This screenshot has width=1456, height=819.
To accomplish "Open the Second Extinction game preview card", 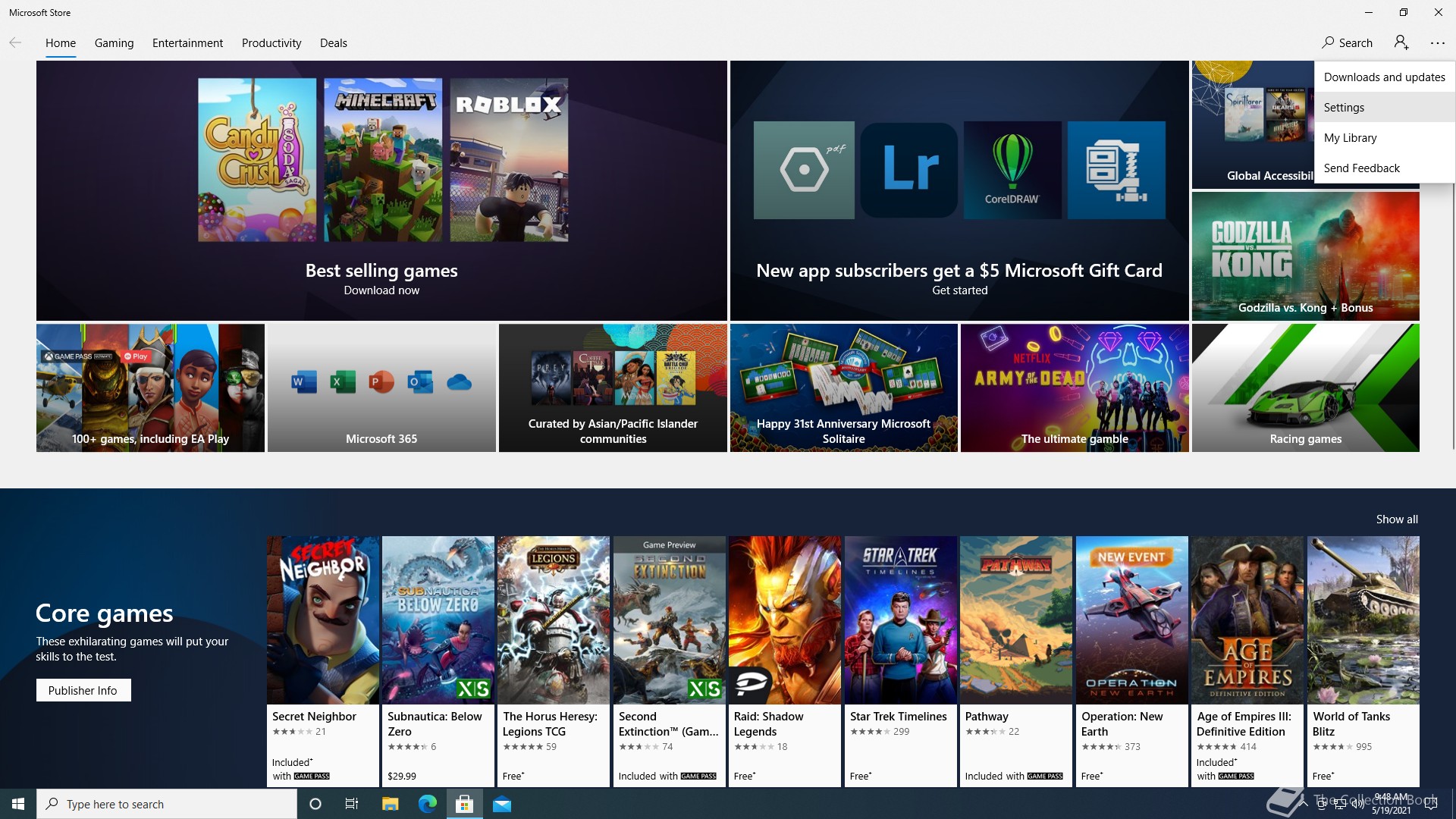I will pyautogui.click(x=669, y=661).
